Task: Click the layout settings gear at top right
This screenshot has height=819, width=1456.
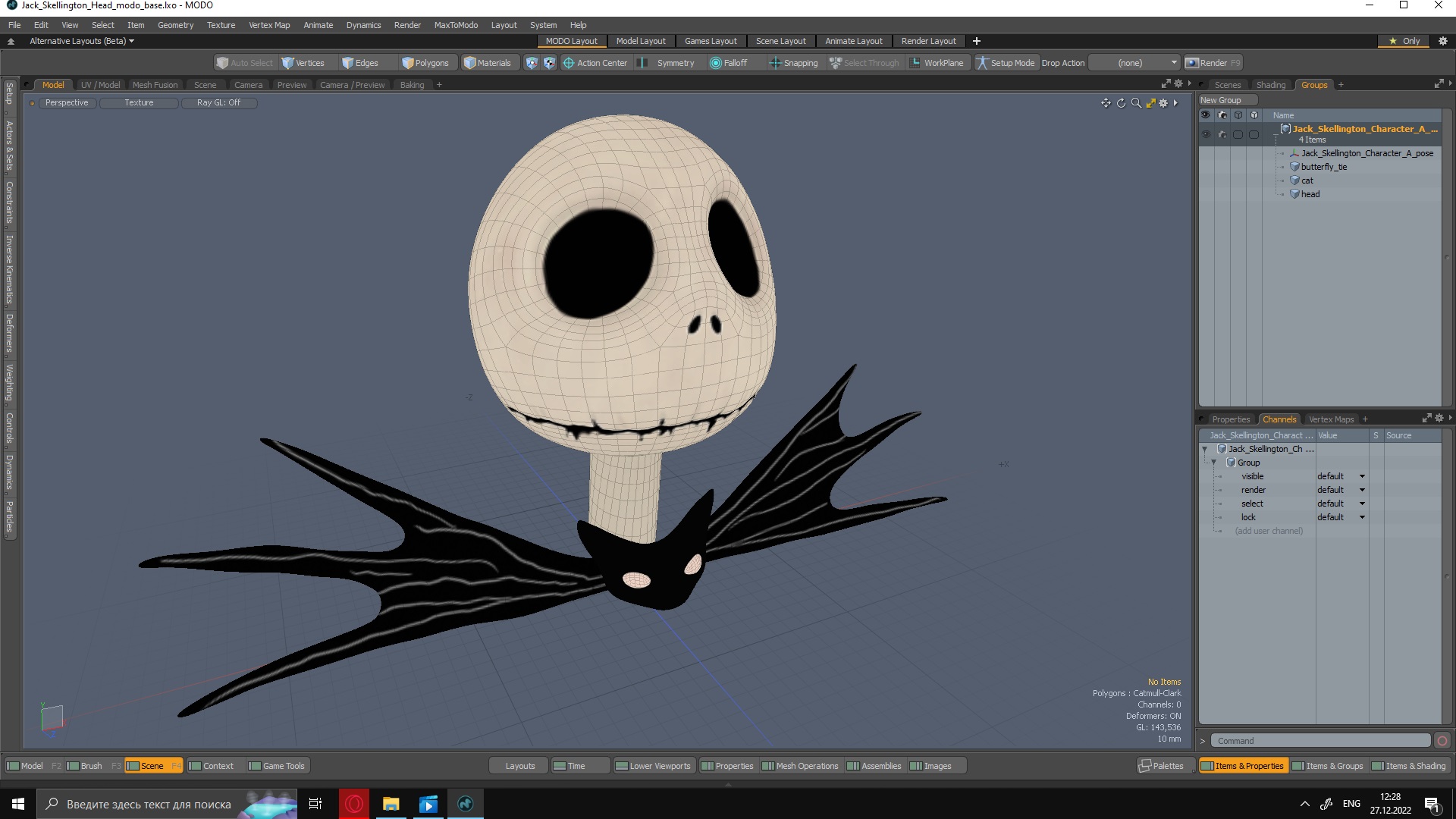Action: click(1443, 41)
